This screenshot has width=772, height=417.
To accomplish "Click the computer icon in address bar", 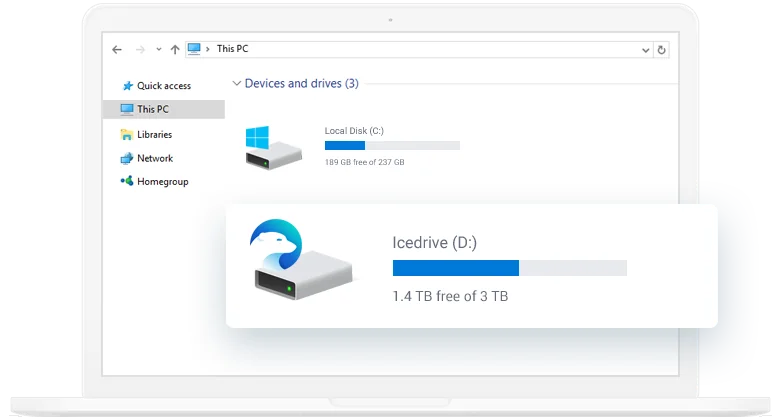I will point(194,49).
